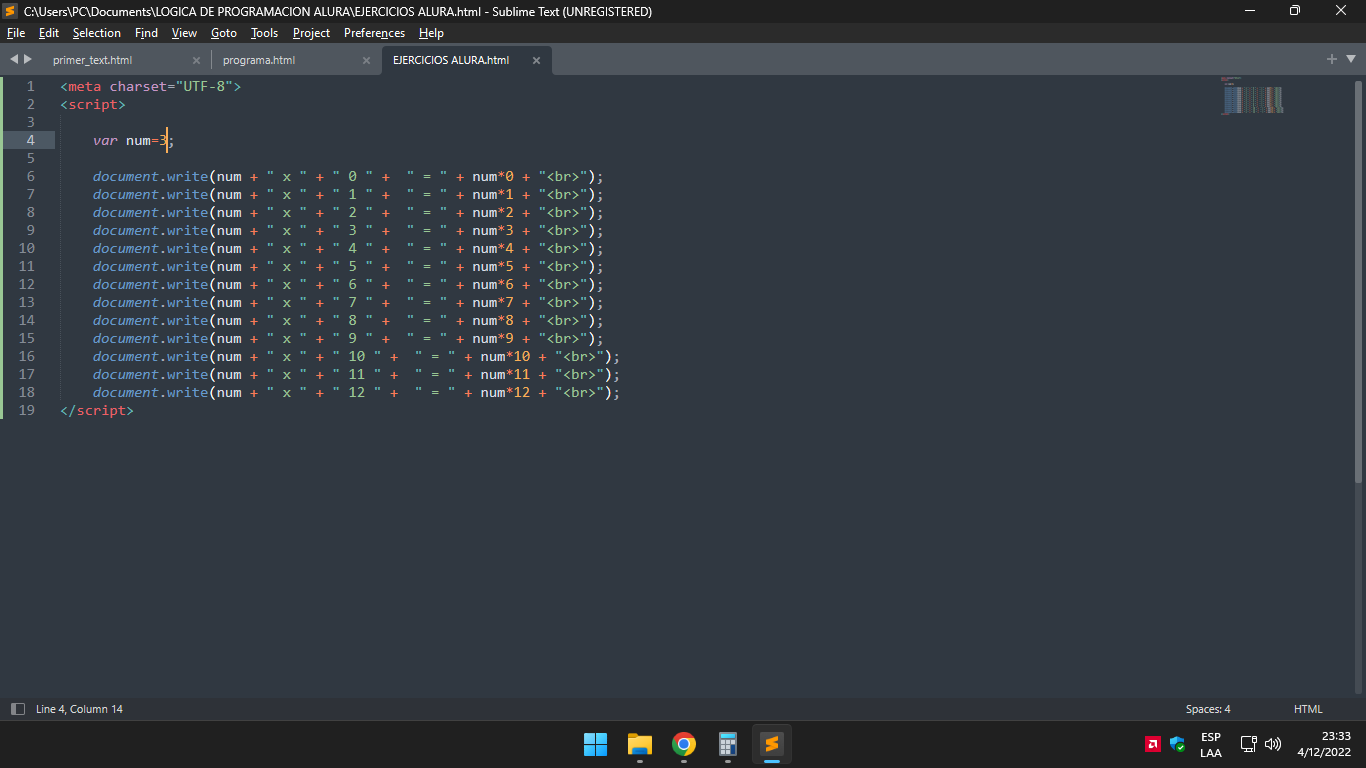
Task: Open the View menu
Action: pos(184,33)
